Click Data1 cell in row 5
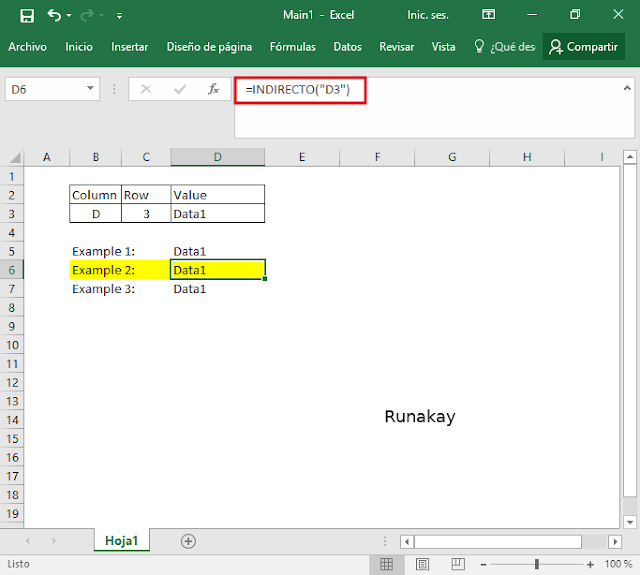This screenshot has height=575, width=640. pos(218,251)
